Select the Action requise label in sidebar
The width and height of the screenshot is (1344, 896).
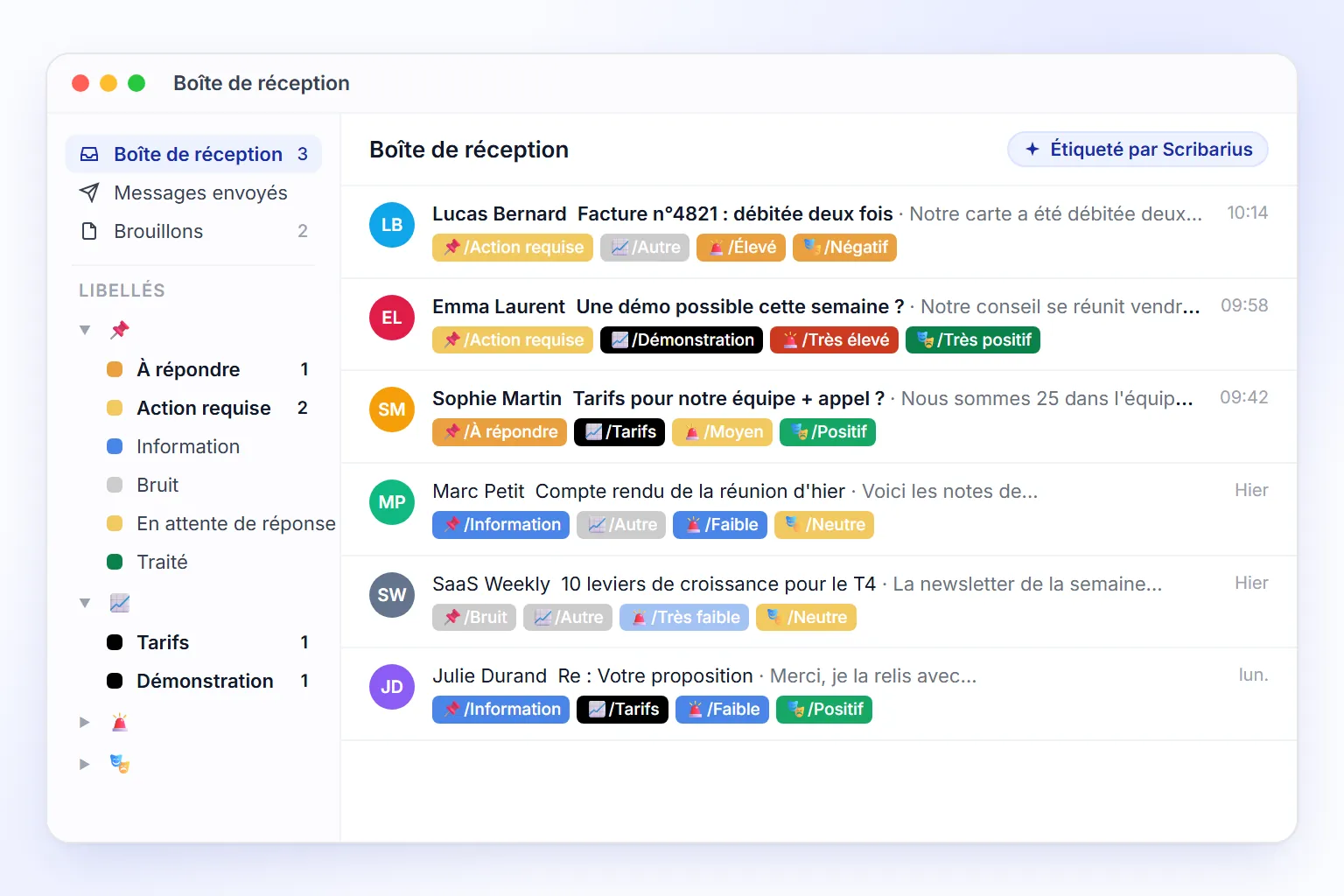click(x=206, y=408)
